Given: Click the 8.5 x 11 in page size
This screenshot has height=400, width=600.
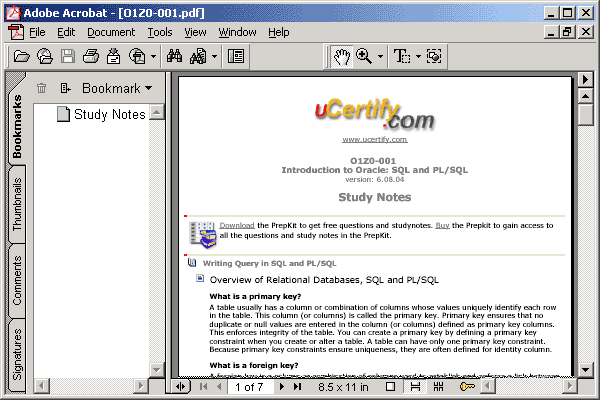Looking at the screenshot, I should (343, 387).
